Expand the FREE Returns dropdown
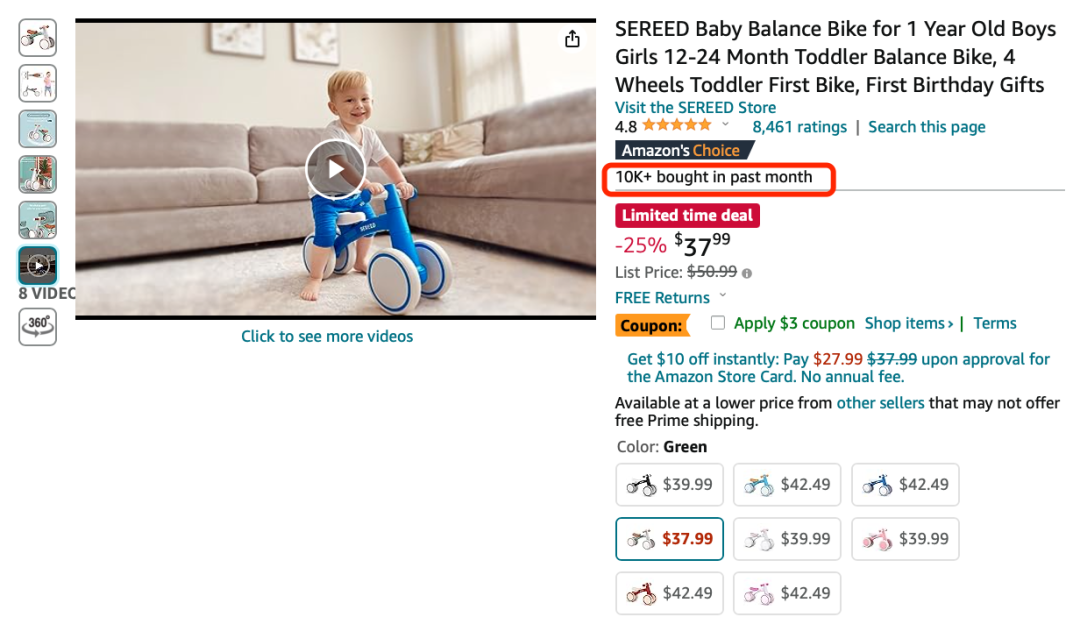Viewport: 1080px width, 617px height. click(x=723, y=297)
